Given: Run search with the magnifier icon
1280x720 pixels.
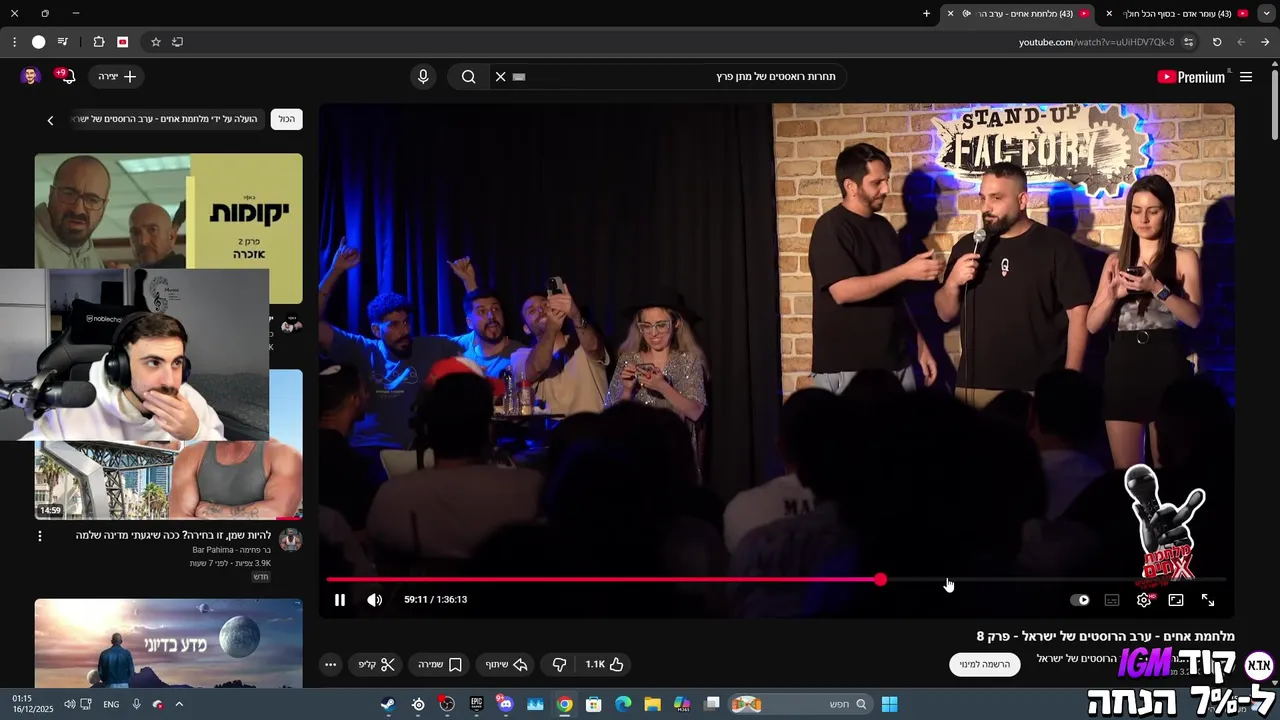Looking at the screenshot, I should 468,77.
